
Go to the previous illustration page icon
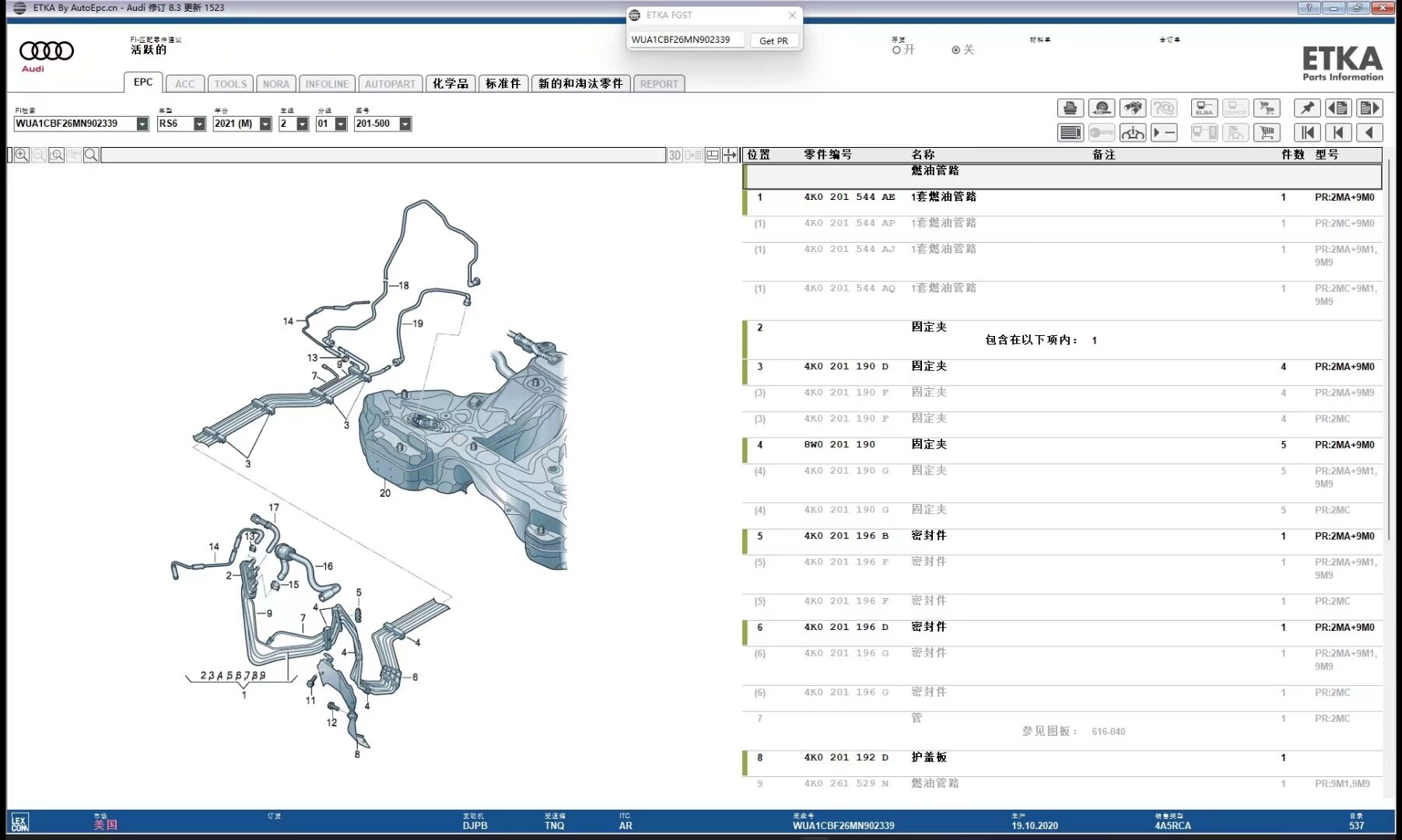click(x=1338, y=108)
